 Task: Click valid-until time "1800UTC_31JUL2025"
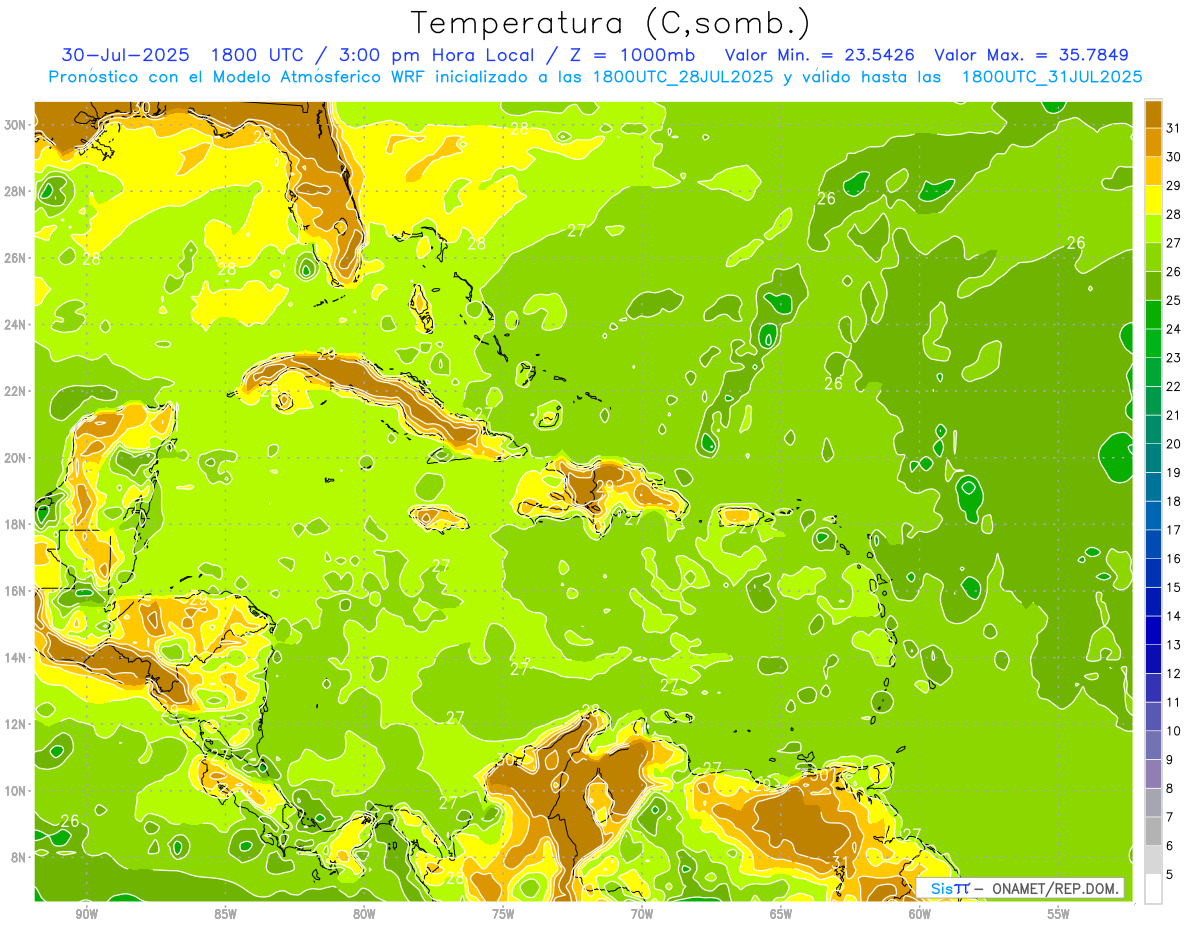coord(1052,76)
